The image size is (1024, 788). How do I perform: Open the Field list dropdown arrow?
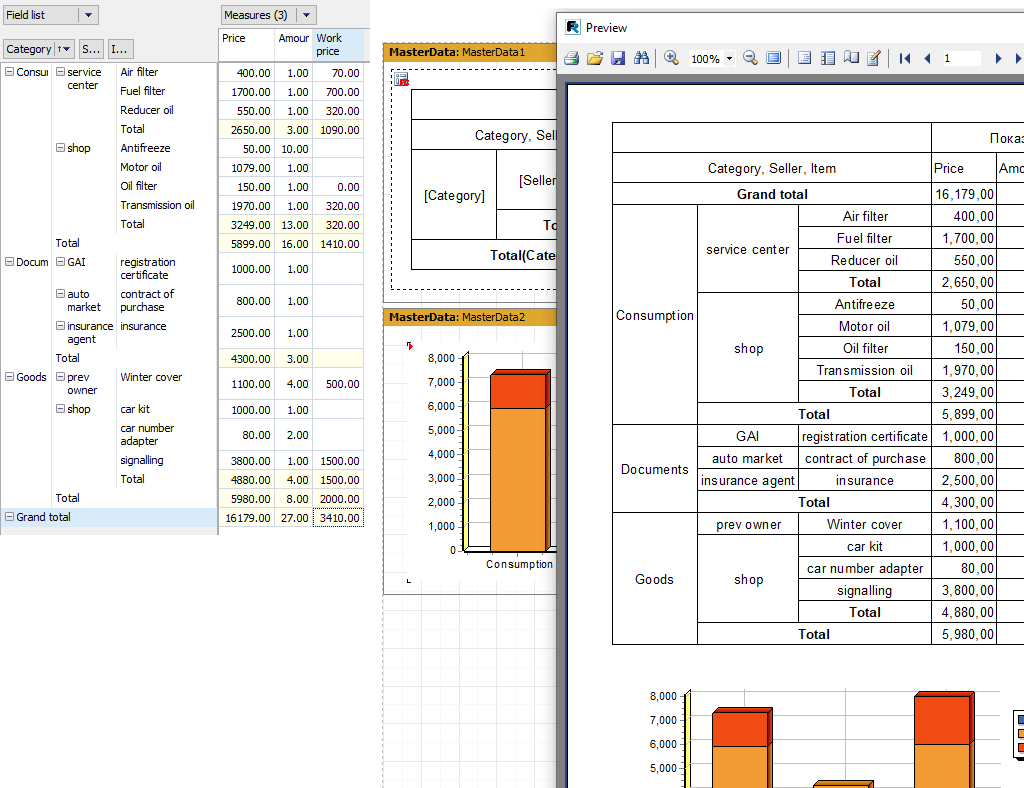coord(88,15)
